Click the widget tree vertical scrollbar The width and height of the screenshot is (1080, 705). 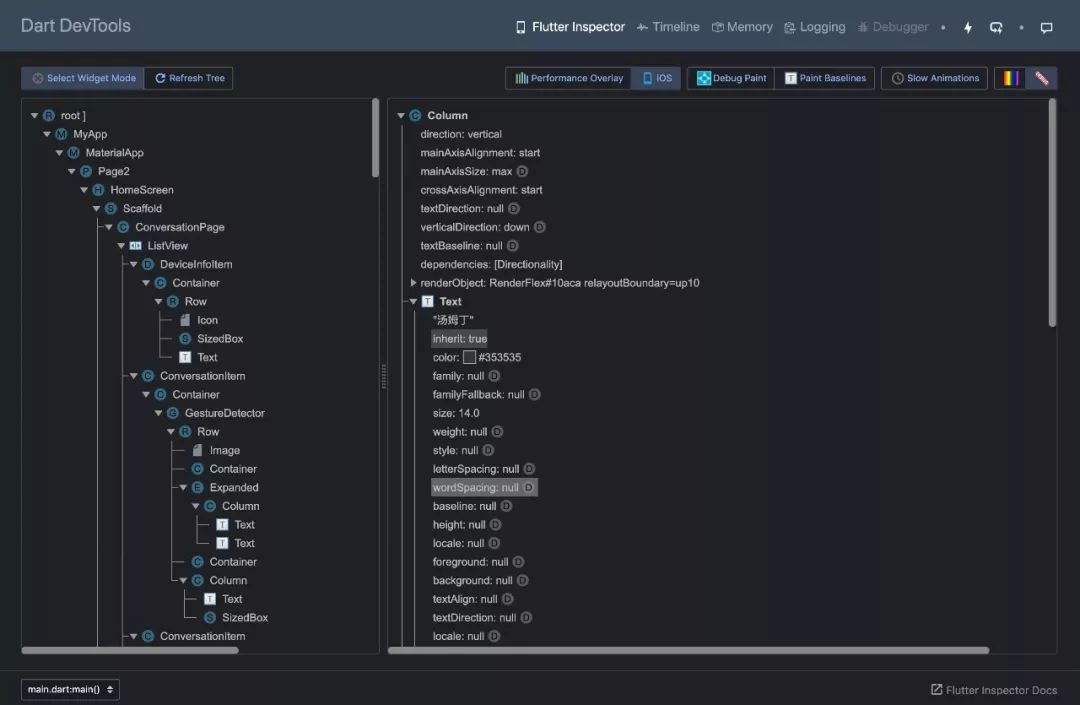click(x=375, y=138)
